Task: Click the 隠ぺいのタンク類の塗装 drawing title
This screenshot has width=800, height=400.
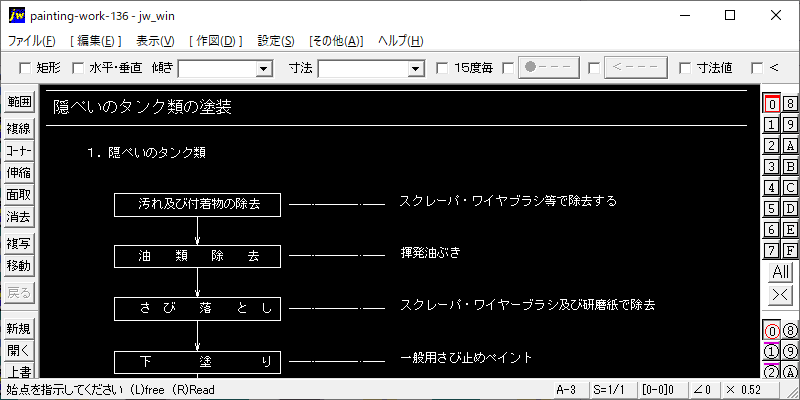Action: tap(142, 107)
